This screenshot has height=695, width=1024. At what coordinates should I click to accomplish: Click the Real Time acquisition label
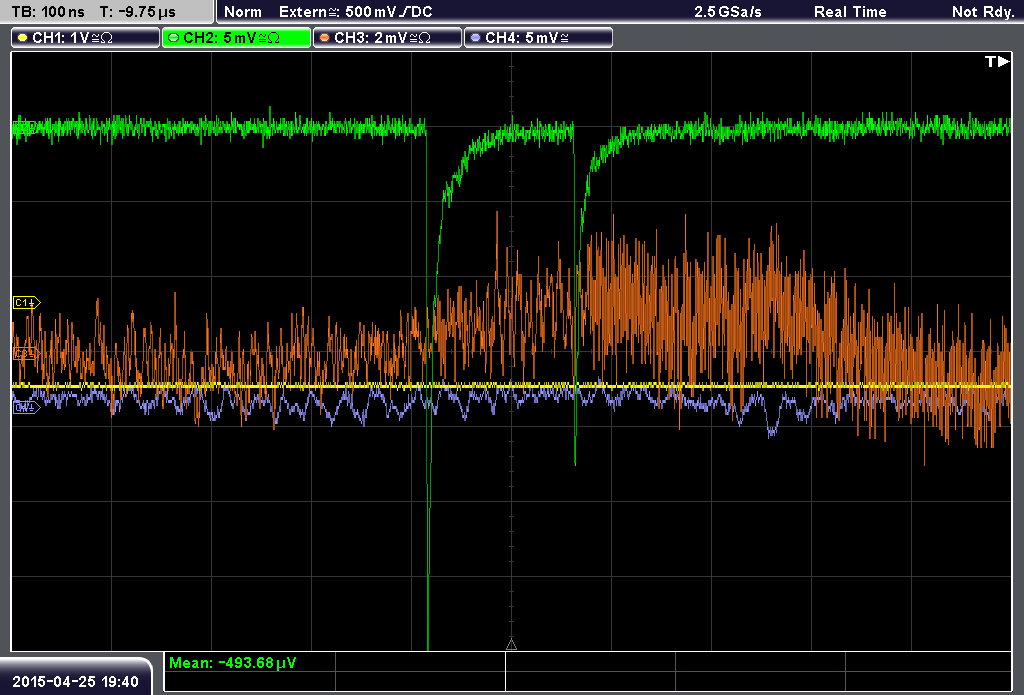pos(850,12)
